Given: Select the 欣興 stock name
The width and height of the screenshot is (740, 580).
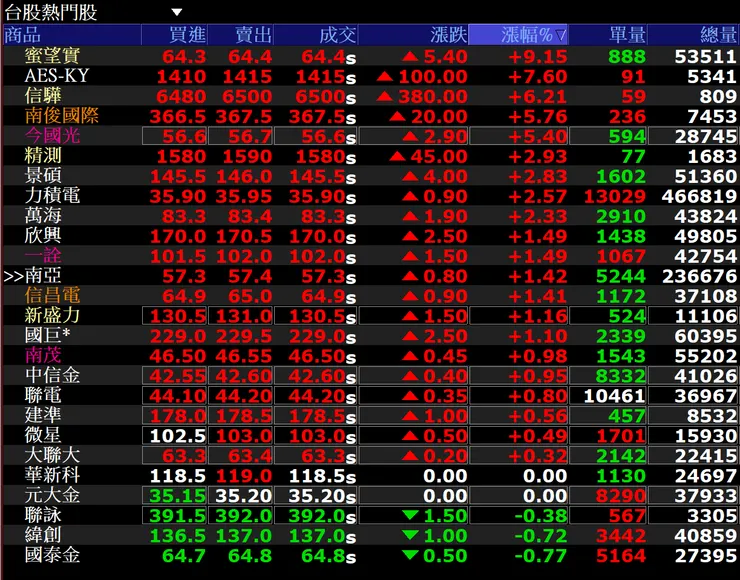Looking at the screenshot, I should pos(43,235).
